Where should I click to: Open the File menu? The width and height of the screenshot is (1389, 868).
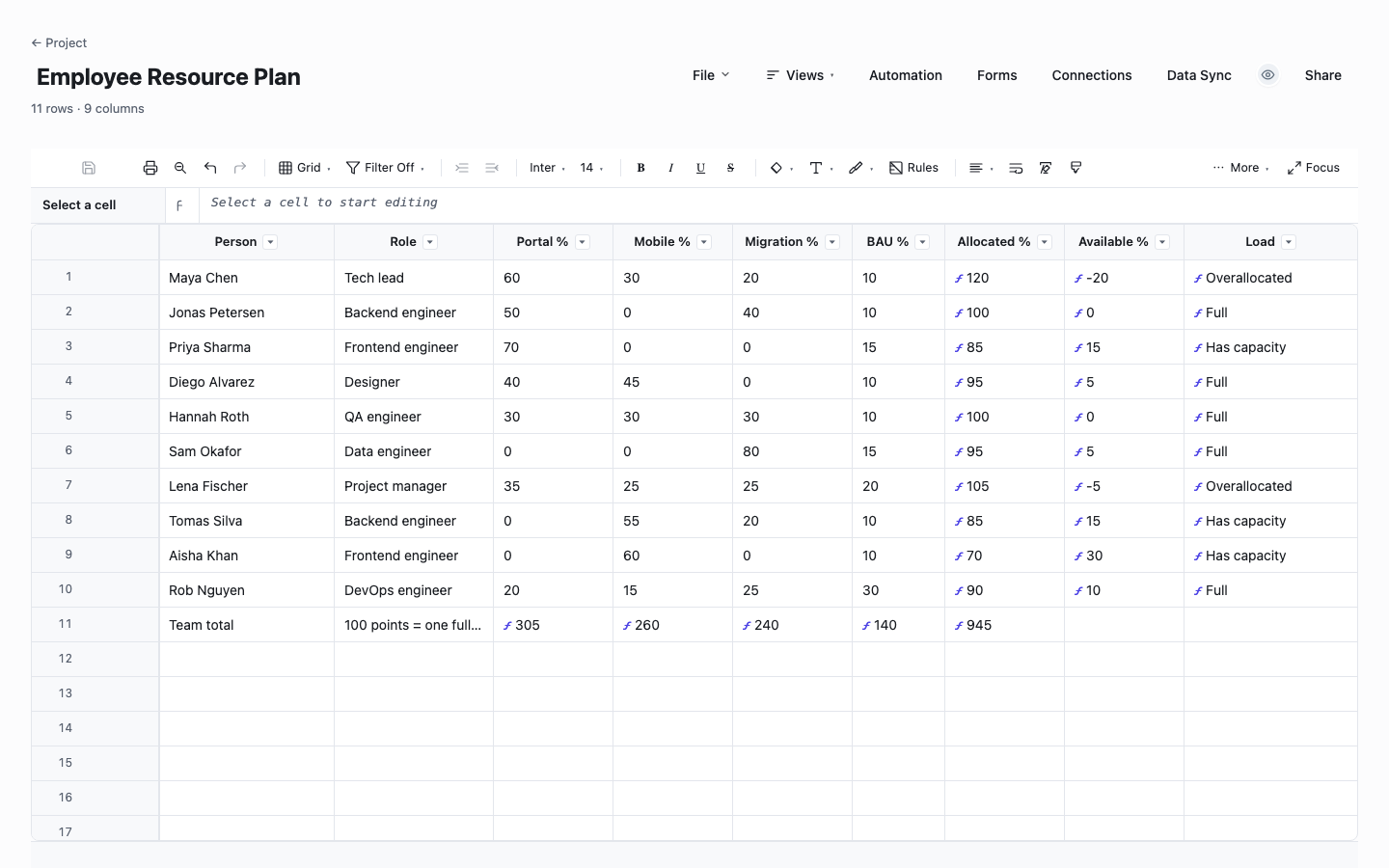coord(711,75)
